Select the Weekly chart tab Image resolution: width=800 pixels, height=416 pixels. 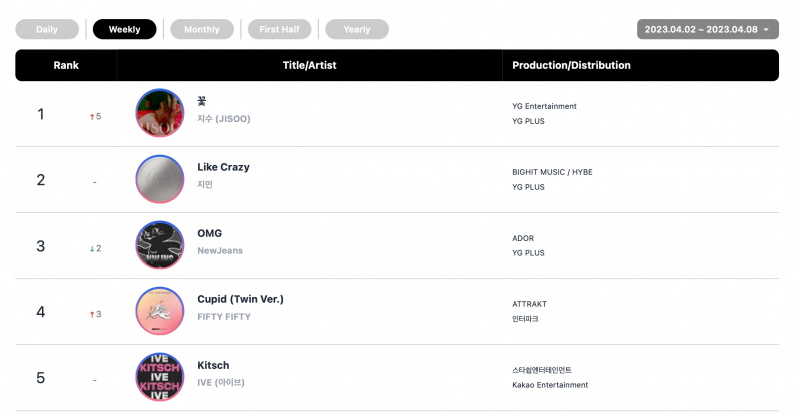[124, 29]
